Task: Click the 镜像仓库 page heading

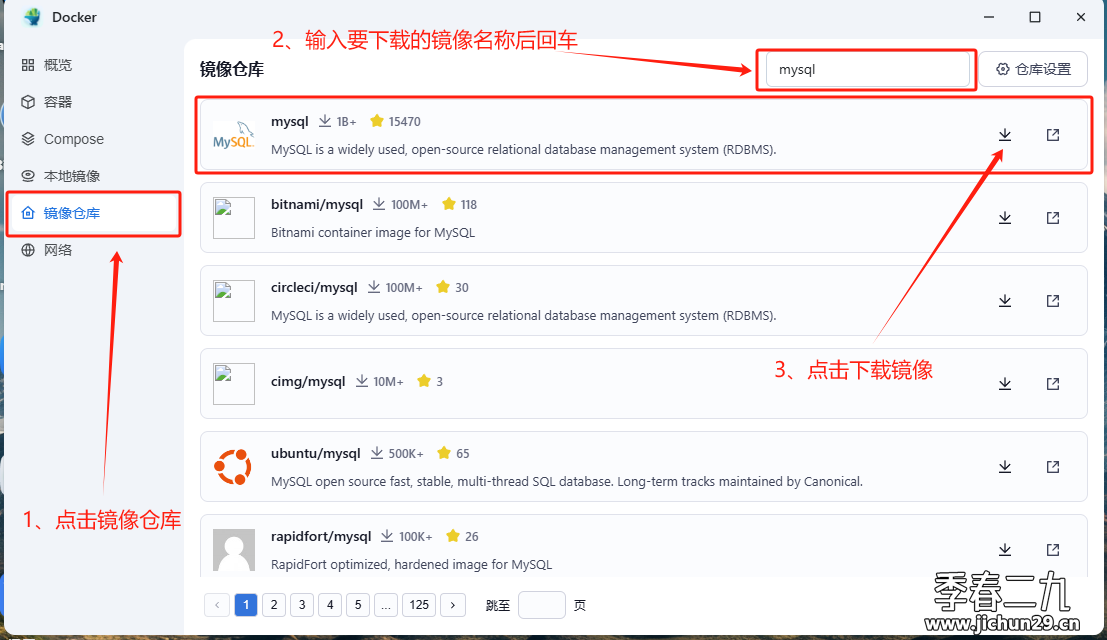Action: tap(232, 69)
